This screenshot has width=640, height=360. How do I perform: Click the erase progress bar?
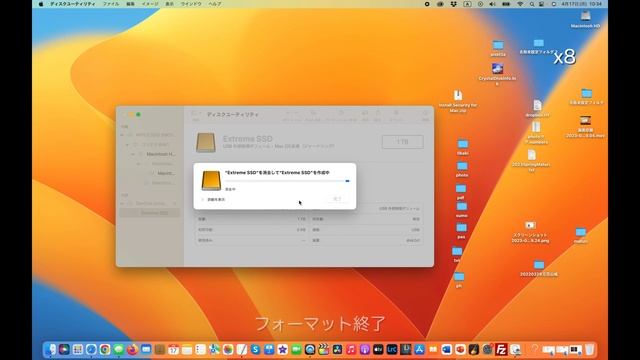click(x=287, y=181)
